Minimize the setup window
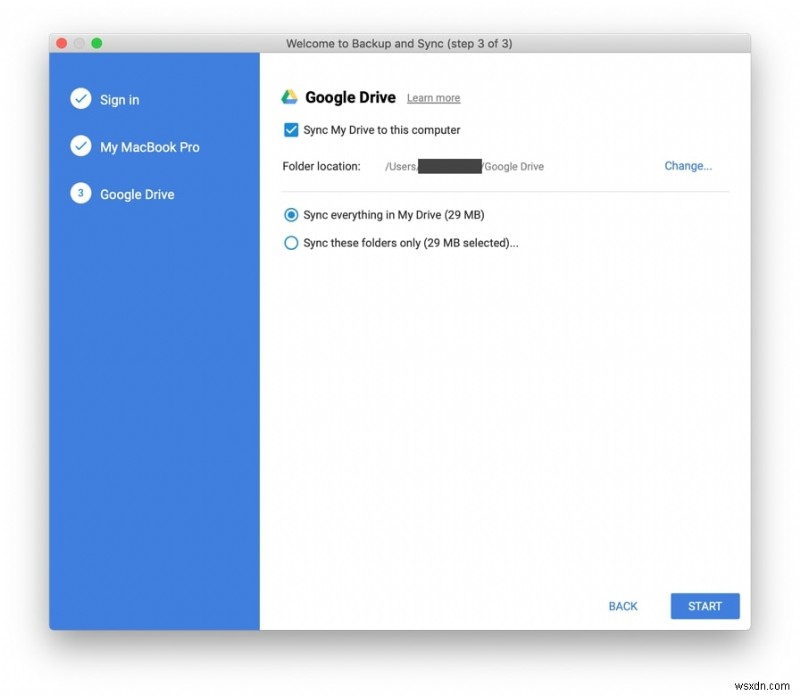Viewport: 800px width, 695px height. point(79,43)
